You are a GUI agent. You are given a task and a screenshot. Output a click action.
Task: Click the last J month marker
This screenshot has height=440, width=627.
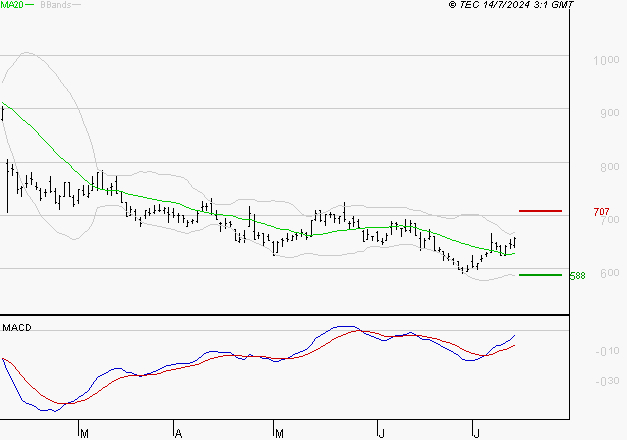pyautogui.click(x=476, y=433)
